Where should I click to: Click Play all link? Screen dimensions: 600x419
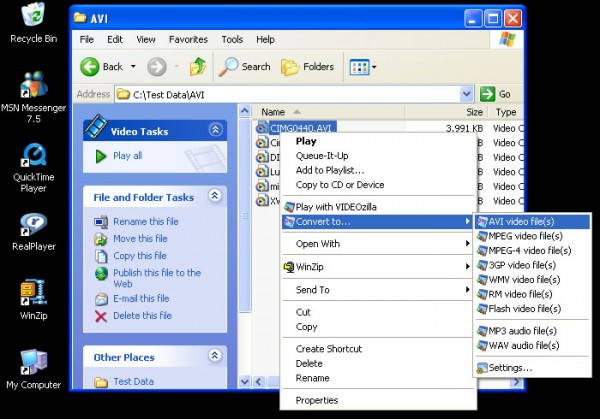[127, 156]
